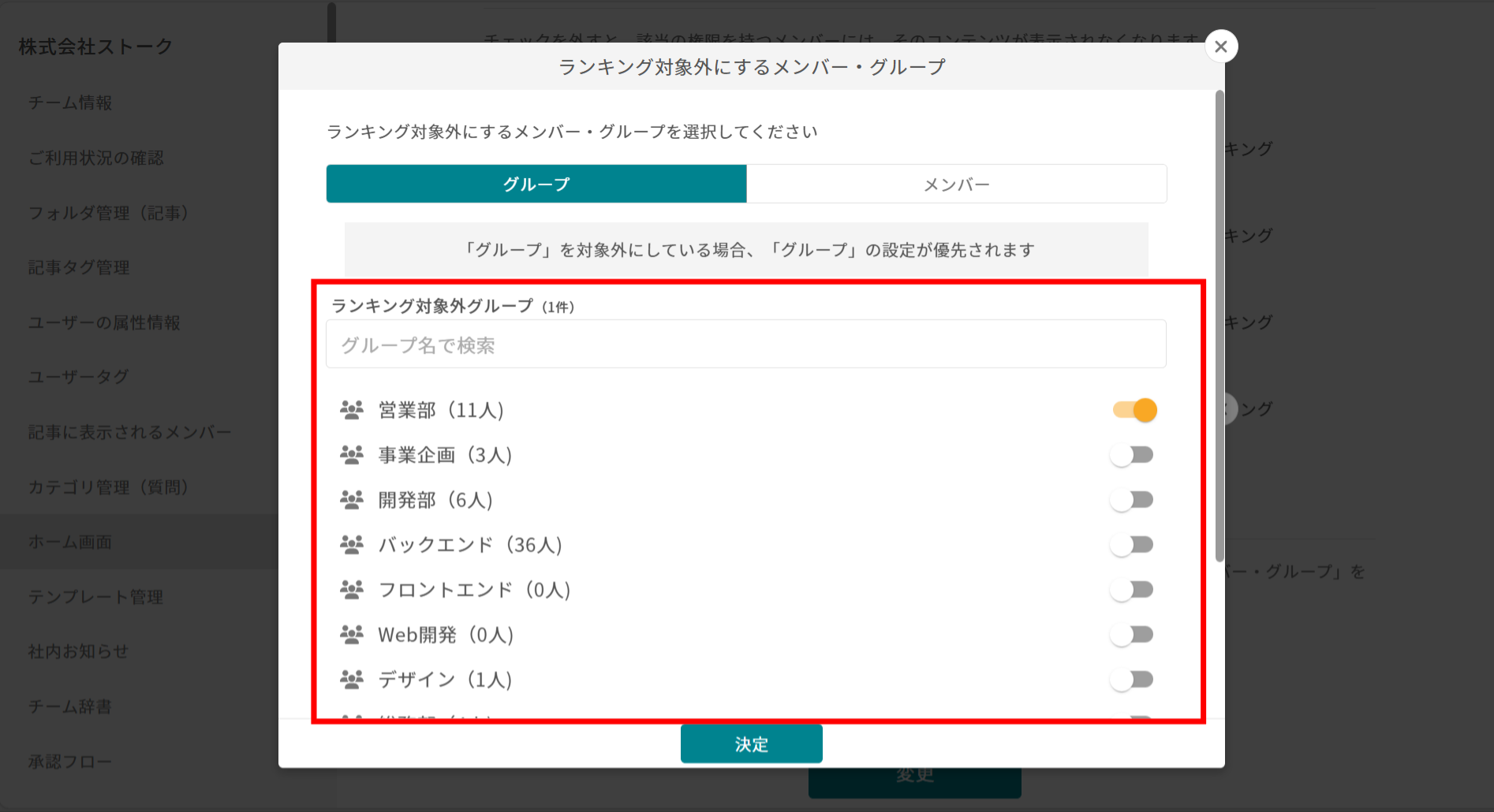Click the 開発部 group icon
1494x812 pixels.
(x=353, y=499)
